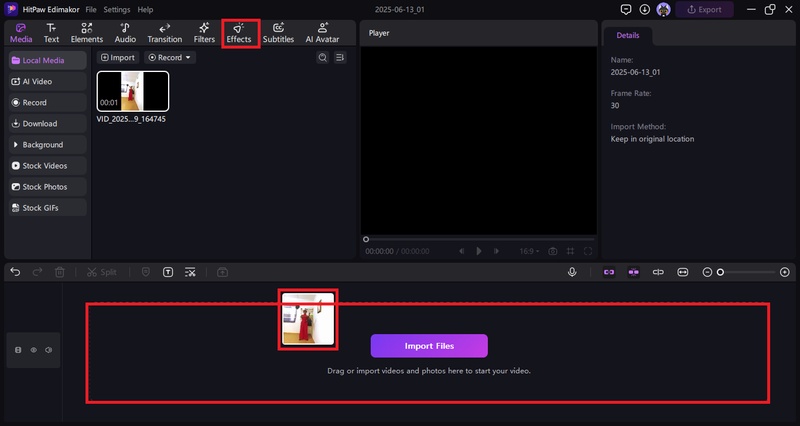Click the crop icon in player
This screenshot has height=426, width=800.
coord(570,251)
